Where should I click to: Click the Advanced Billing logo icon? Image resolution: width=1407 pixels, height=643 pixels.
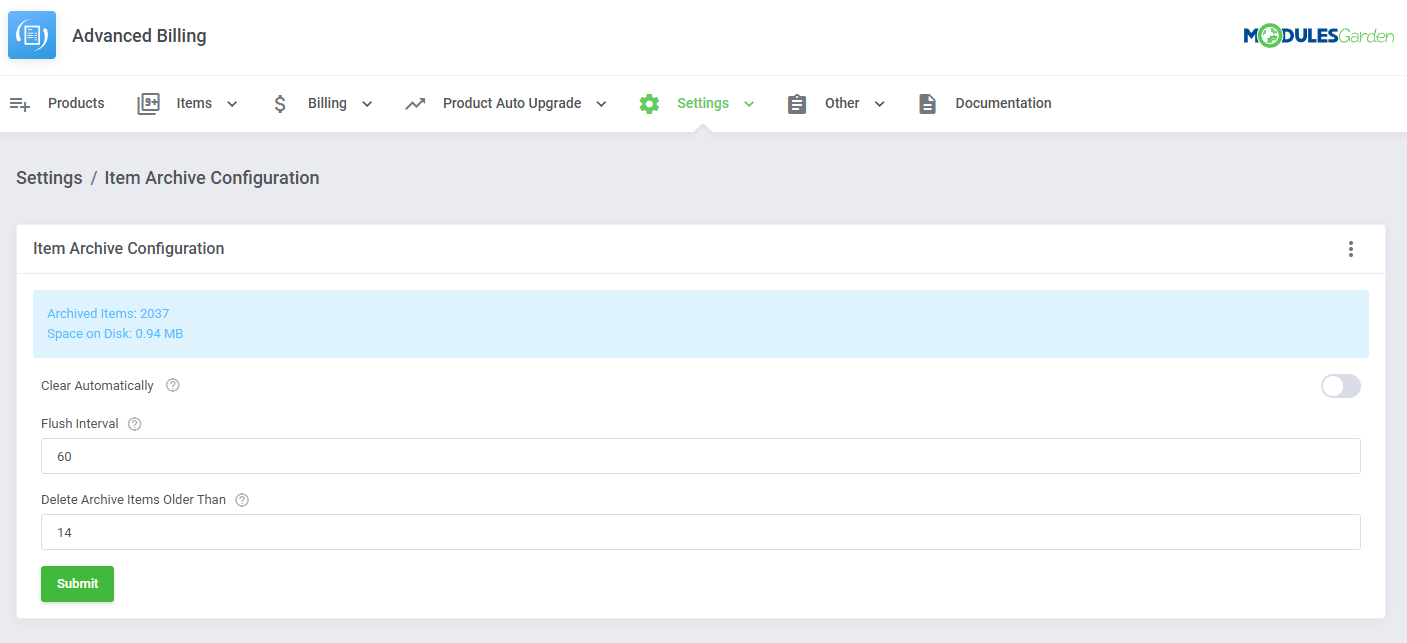click(32, 35)
